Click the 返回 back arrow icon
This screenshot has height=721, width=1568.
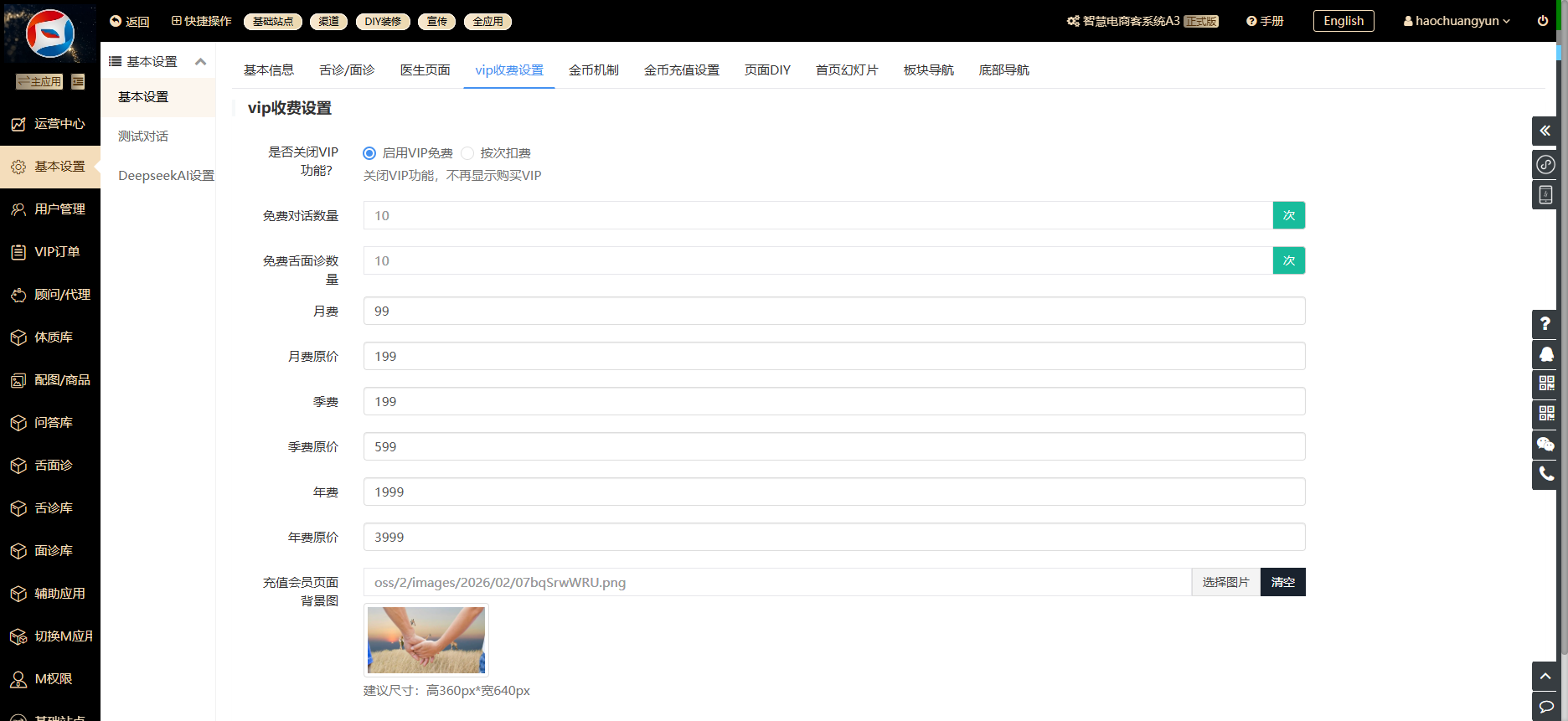pyautogui.click(x=116, y=21)
